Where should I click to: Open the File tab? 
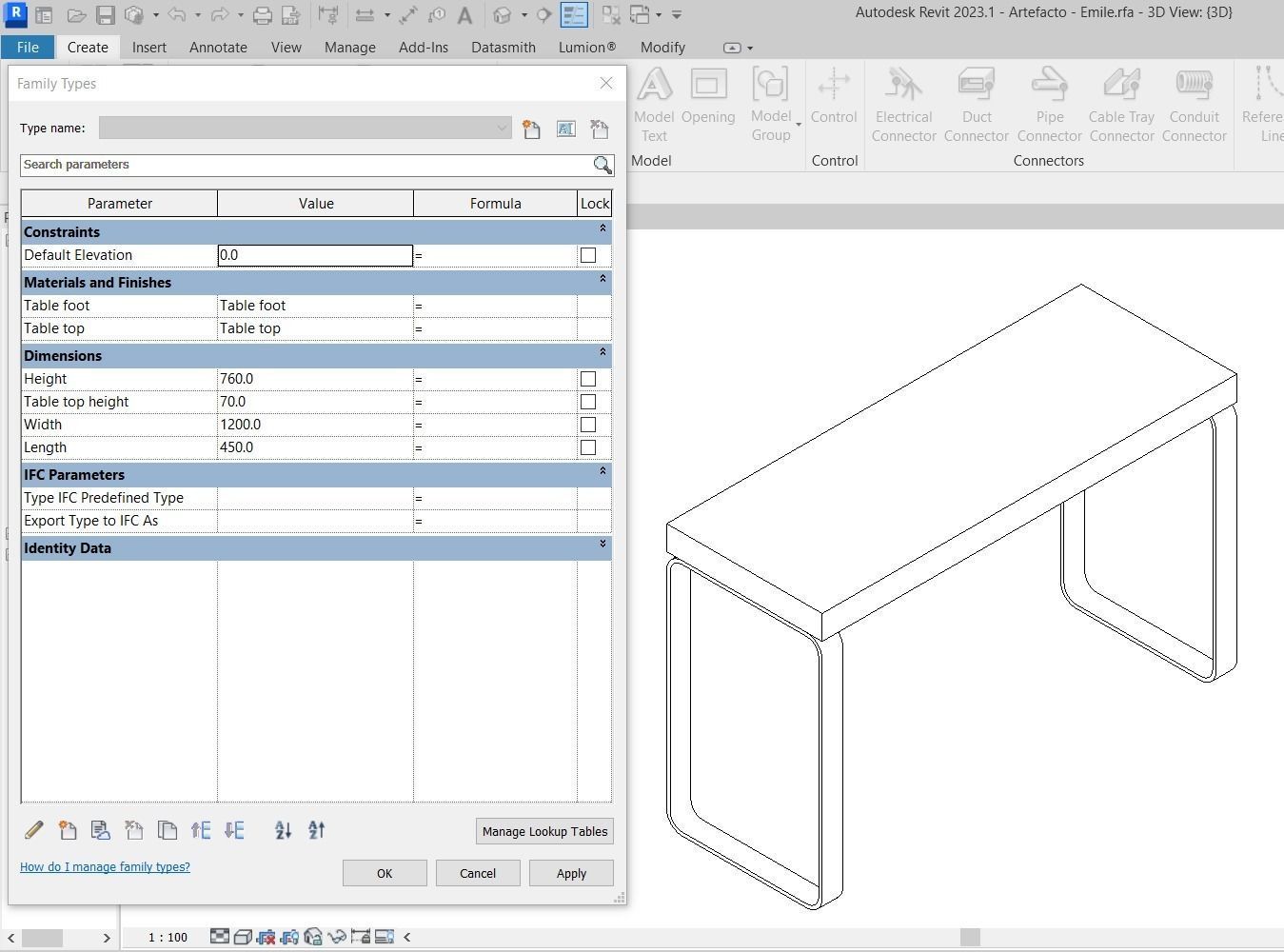click(x=28, y=47)
